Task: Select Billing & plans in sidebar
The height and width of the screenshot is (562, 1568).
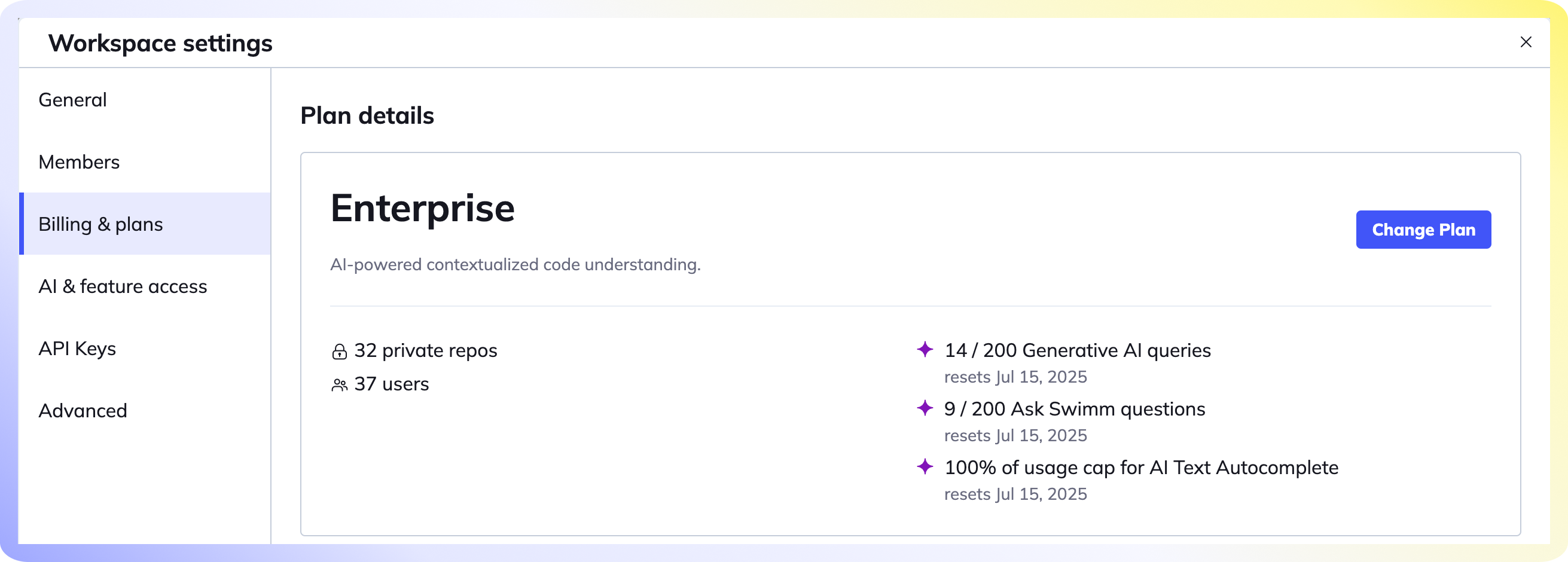Action: 145,224
